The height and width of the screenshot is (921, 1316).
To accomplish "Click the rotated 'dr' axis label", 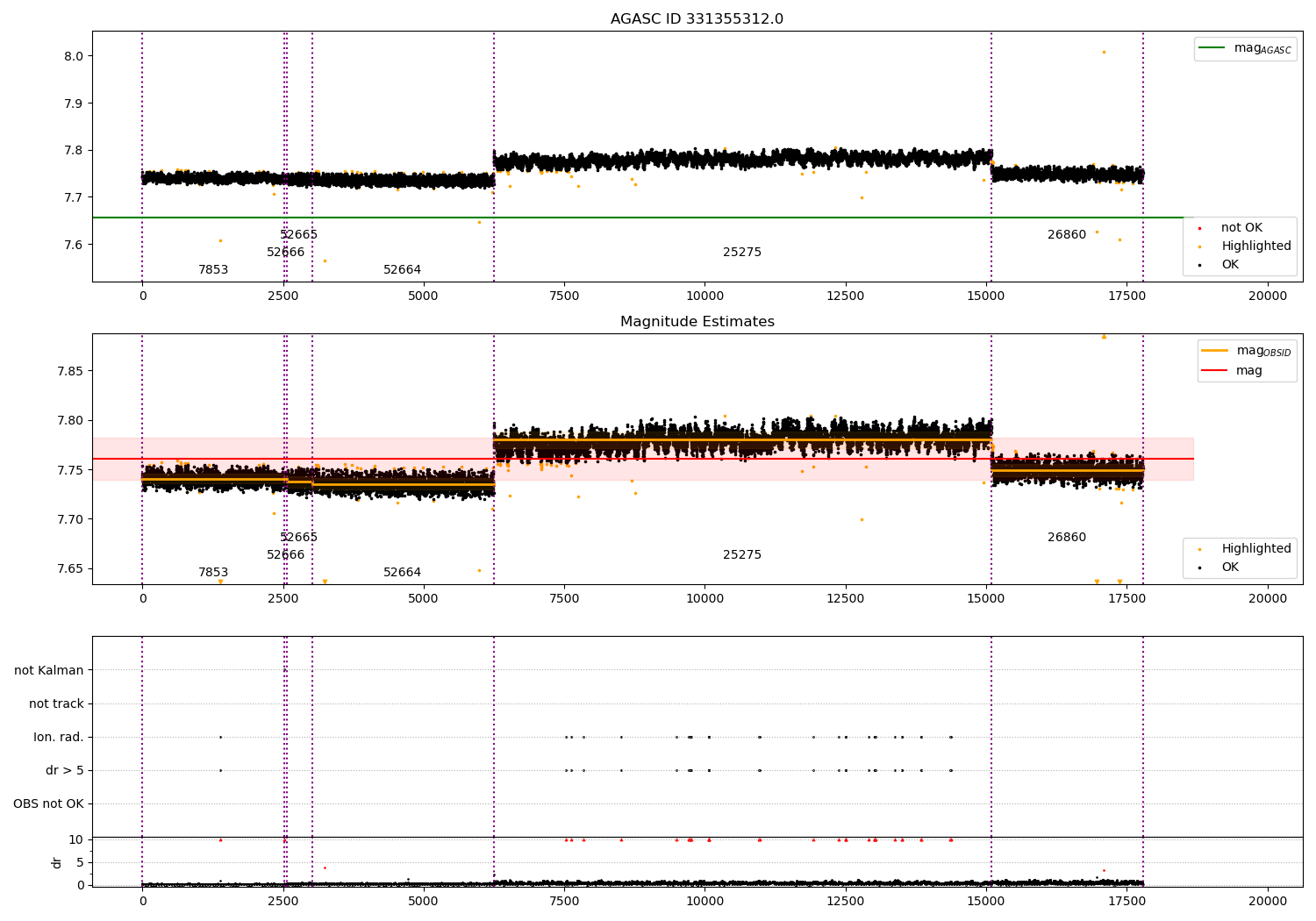I will tap(57, 862).
